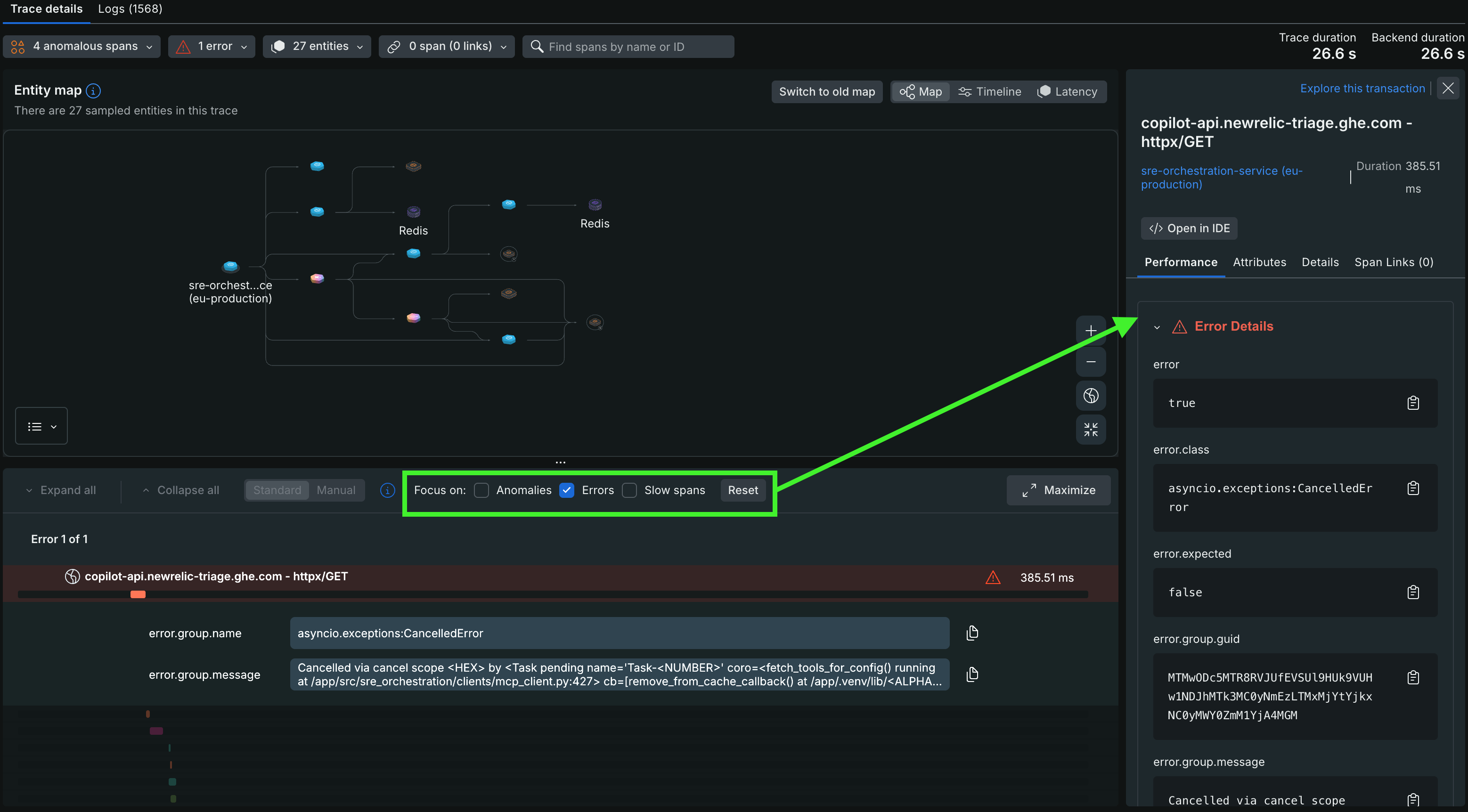Copy the error.class value
This screenshot has height=812, width=1468.
(x=1413, y=488)
